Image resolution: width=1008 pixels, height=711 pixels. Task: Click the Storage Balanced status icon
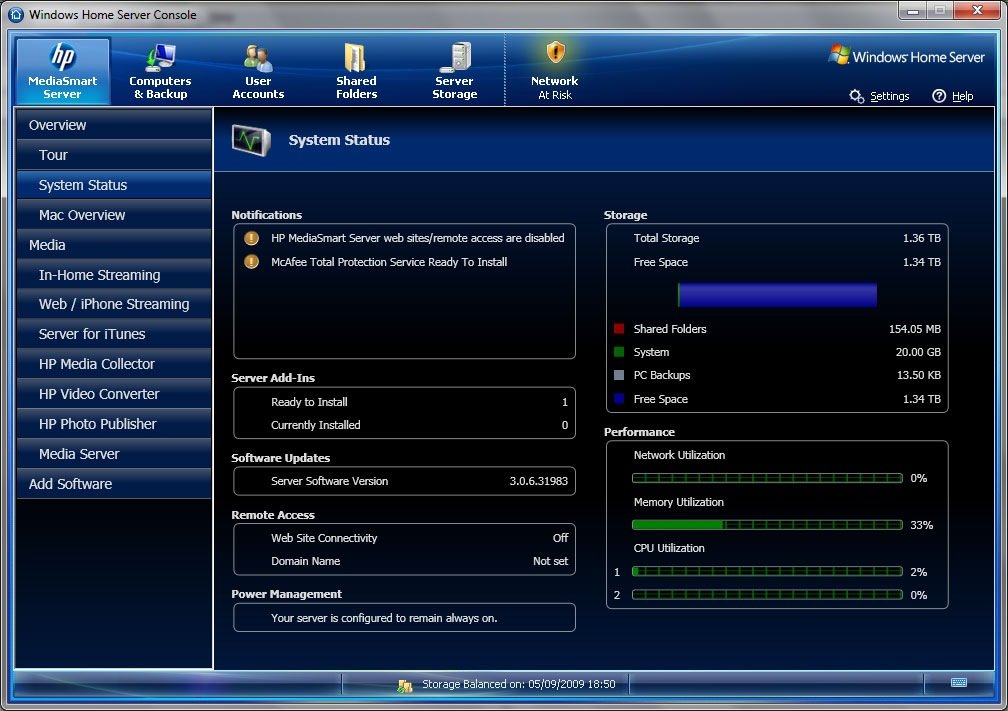[x=404, y=685]
